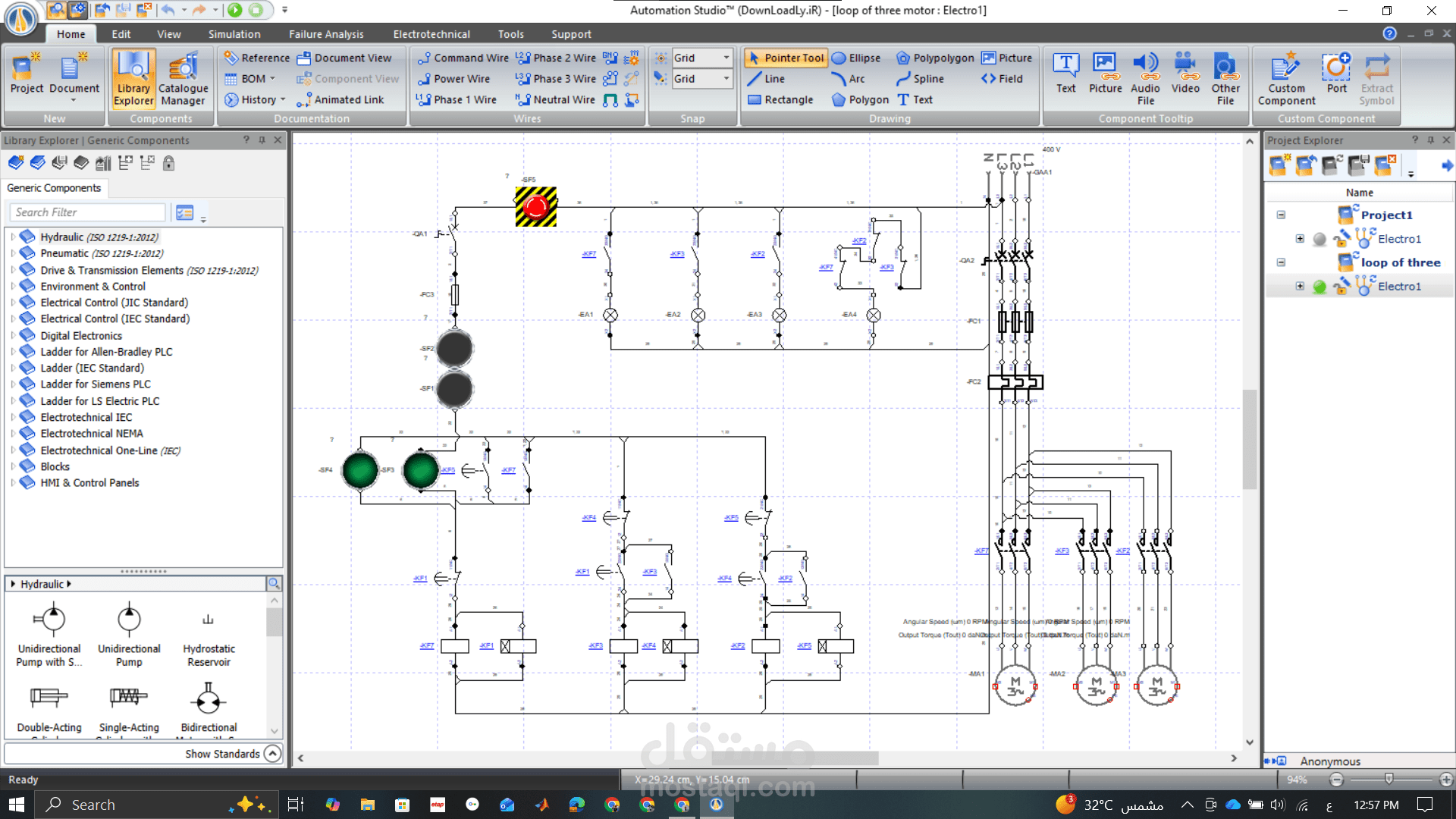Adjust the zoom slider in status bar
The image size is (1456, 819).
(1389, 780)
